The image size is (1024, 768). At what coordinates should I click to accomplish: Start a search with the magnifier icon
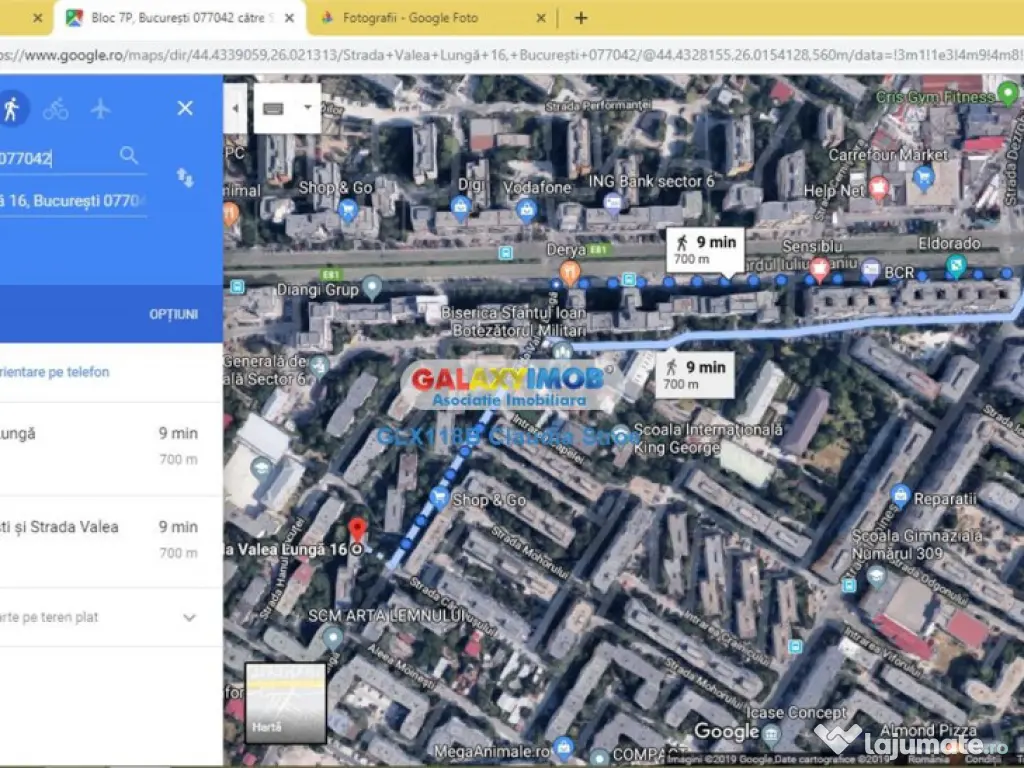point(130,156)
